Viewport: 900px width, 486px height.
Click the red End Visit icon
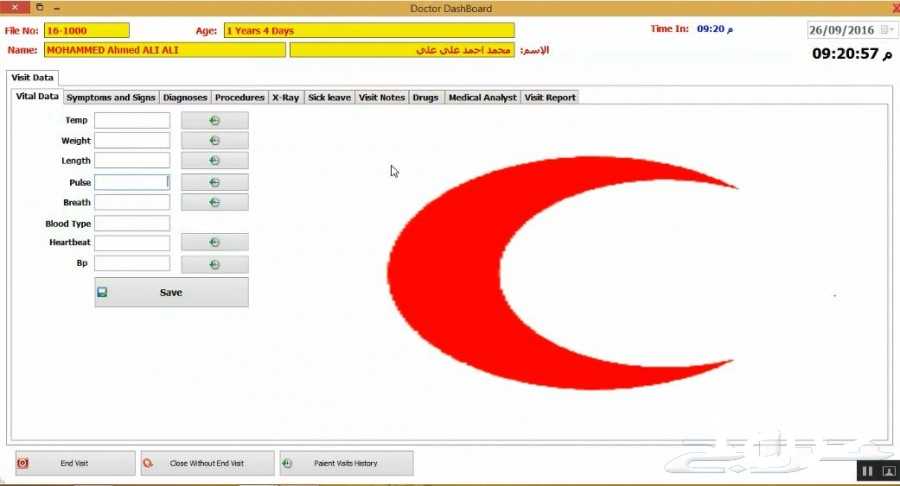(x=22, y=463)
